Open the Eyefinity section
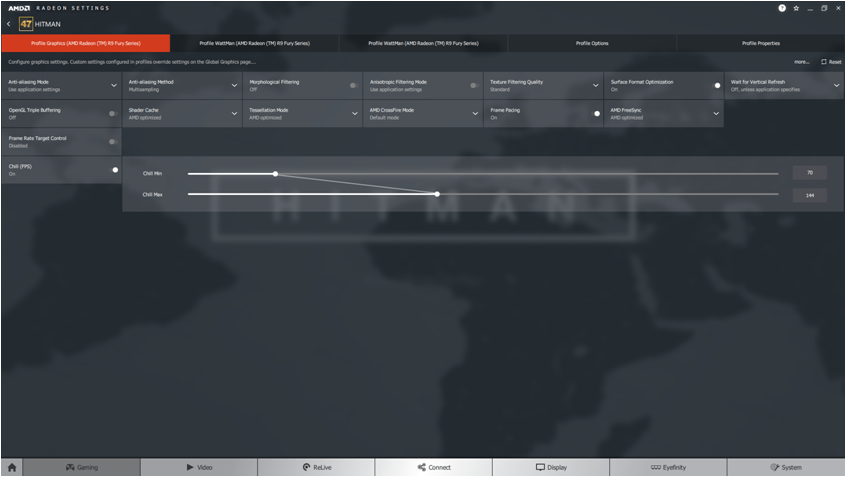The height and width of the screenshot is (477, 846). tap(668, 467)
